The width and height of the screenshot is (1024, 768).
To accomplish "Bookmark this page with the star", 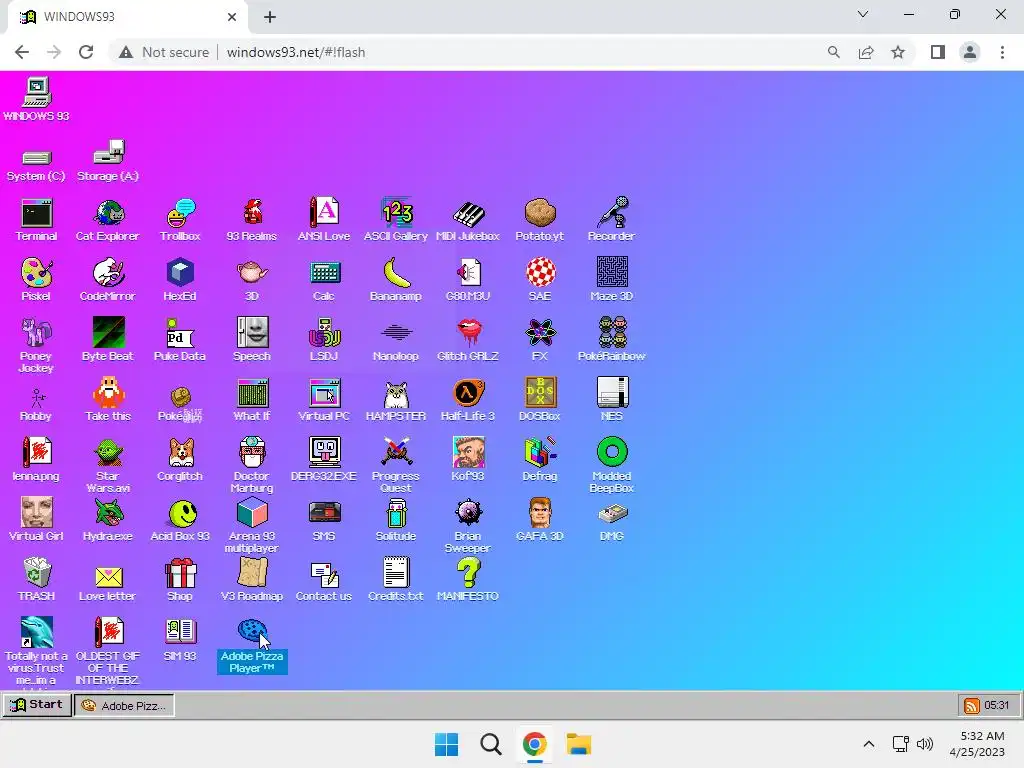I will (898, 52).
